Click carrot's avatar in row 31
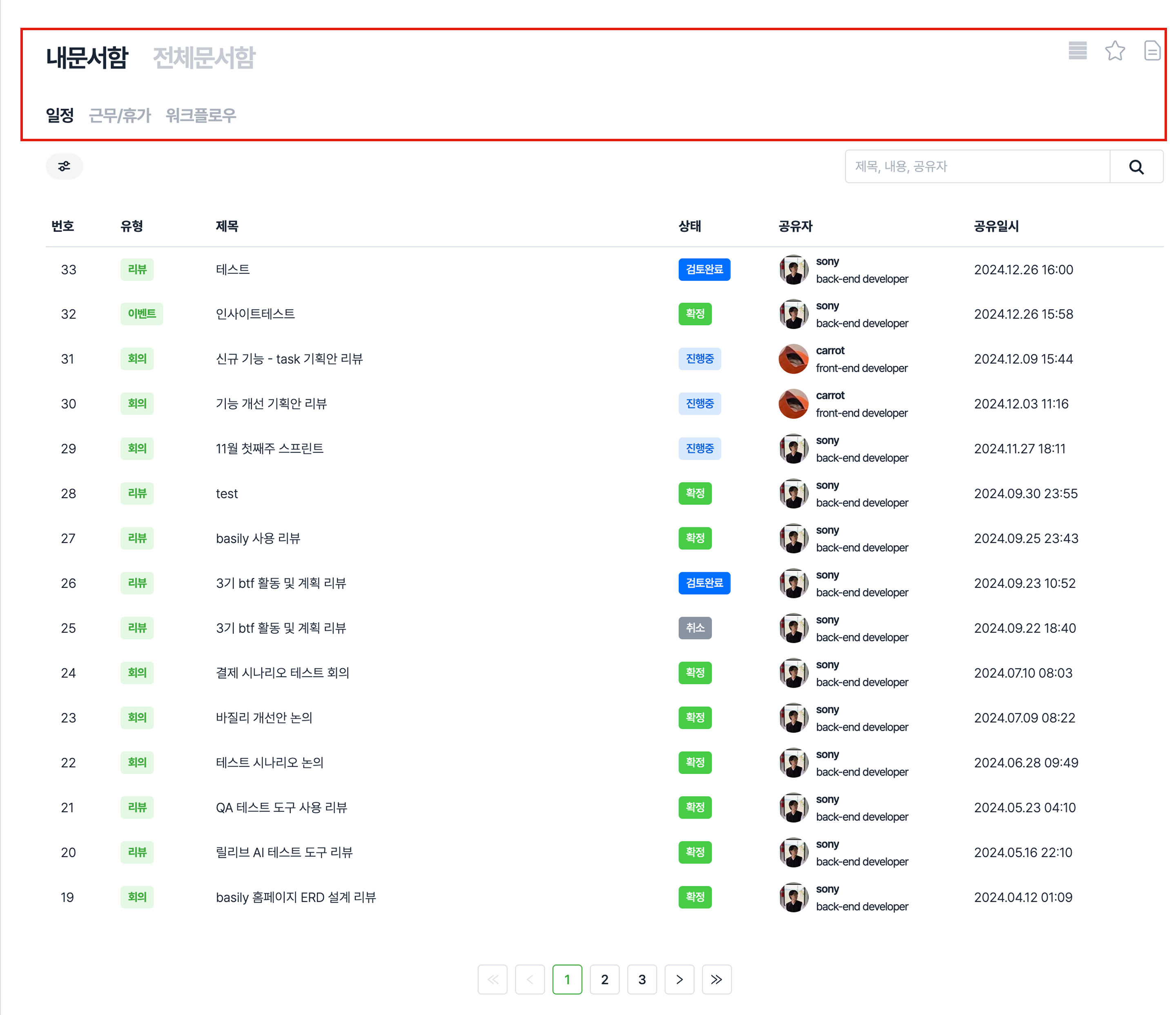Screen dimensions: 1176x1015 793,358
